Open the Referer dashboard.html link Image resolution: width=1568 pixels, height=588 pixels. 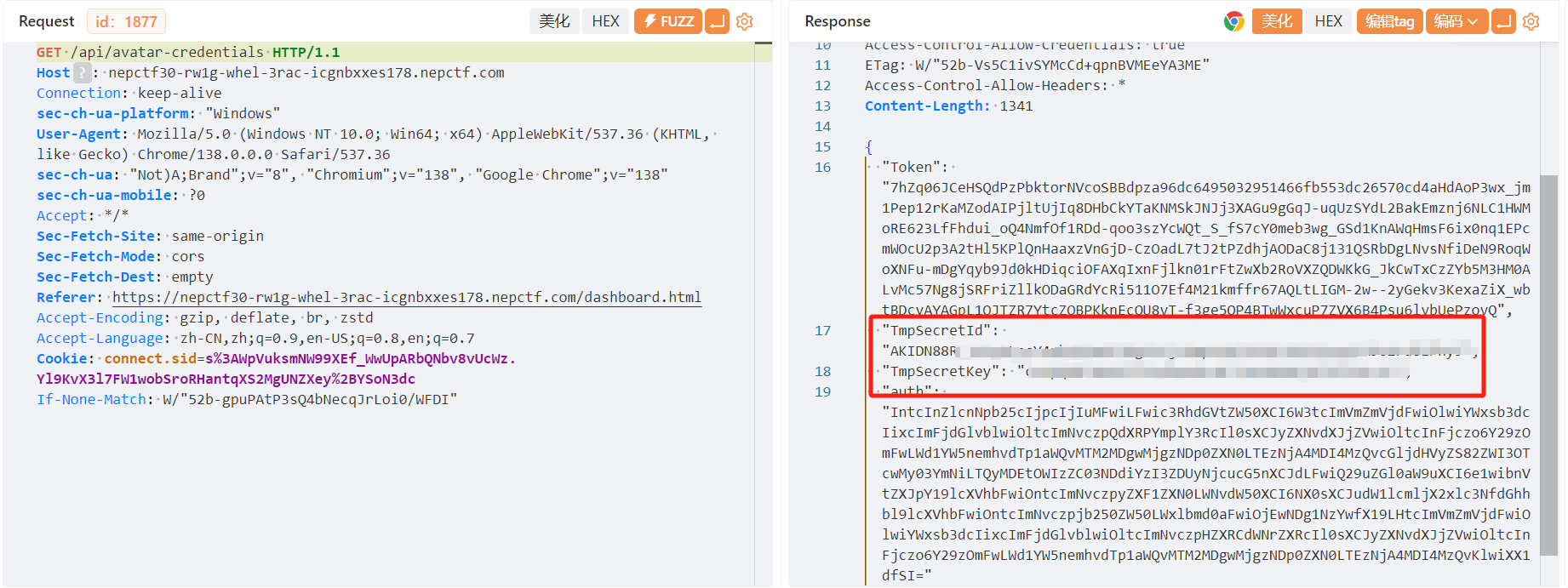click(x=406, y=298)
